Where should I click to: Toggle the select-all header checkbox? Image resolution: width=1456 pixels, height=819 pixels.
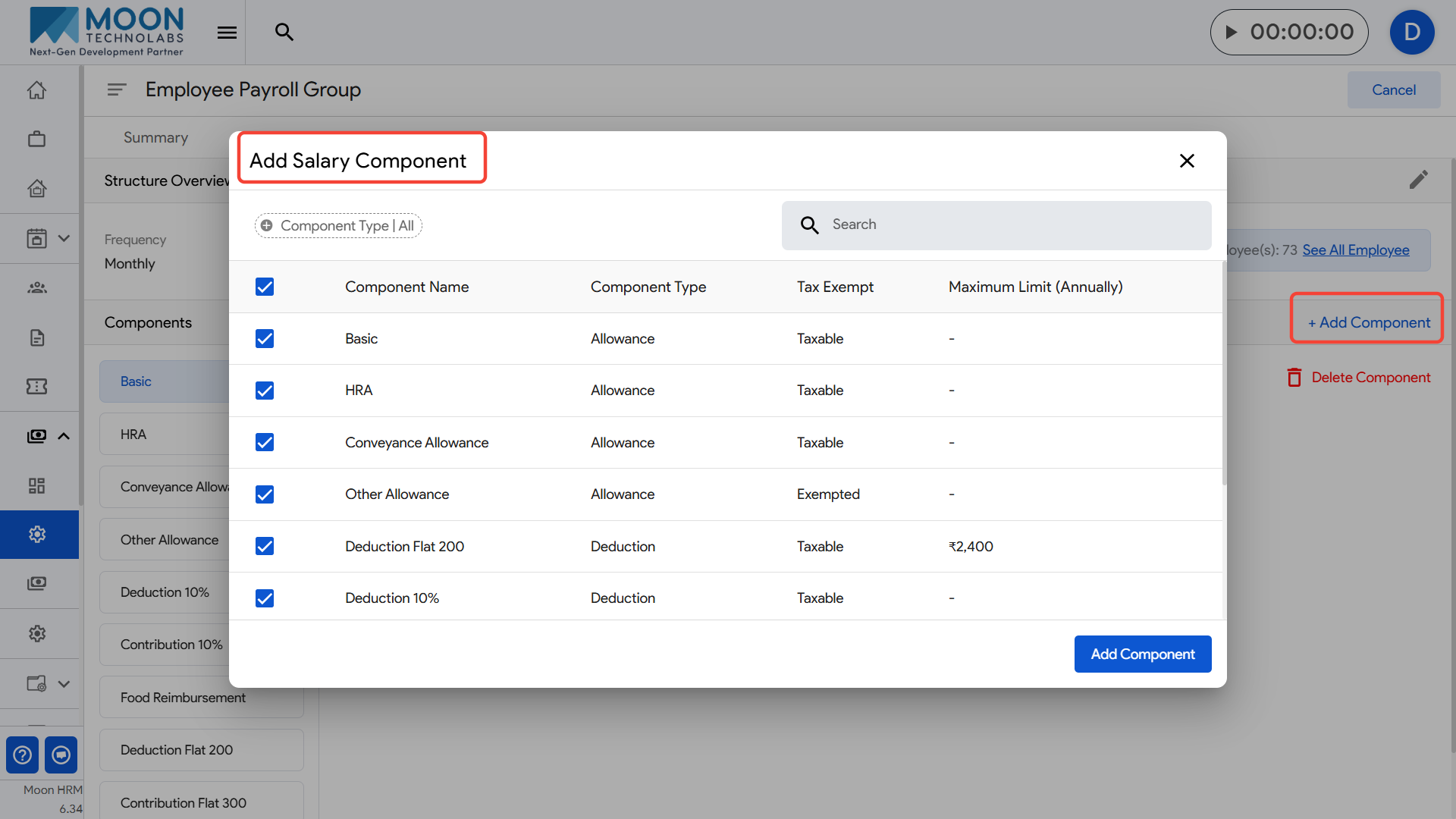coord(265,287)
